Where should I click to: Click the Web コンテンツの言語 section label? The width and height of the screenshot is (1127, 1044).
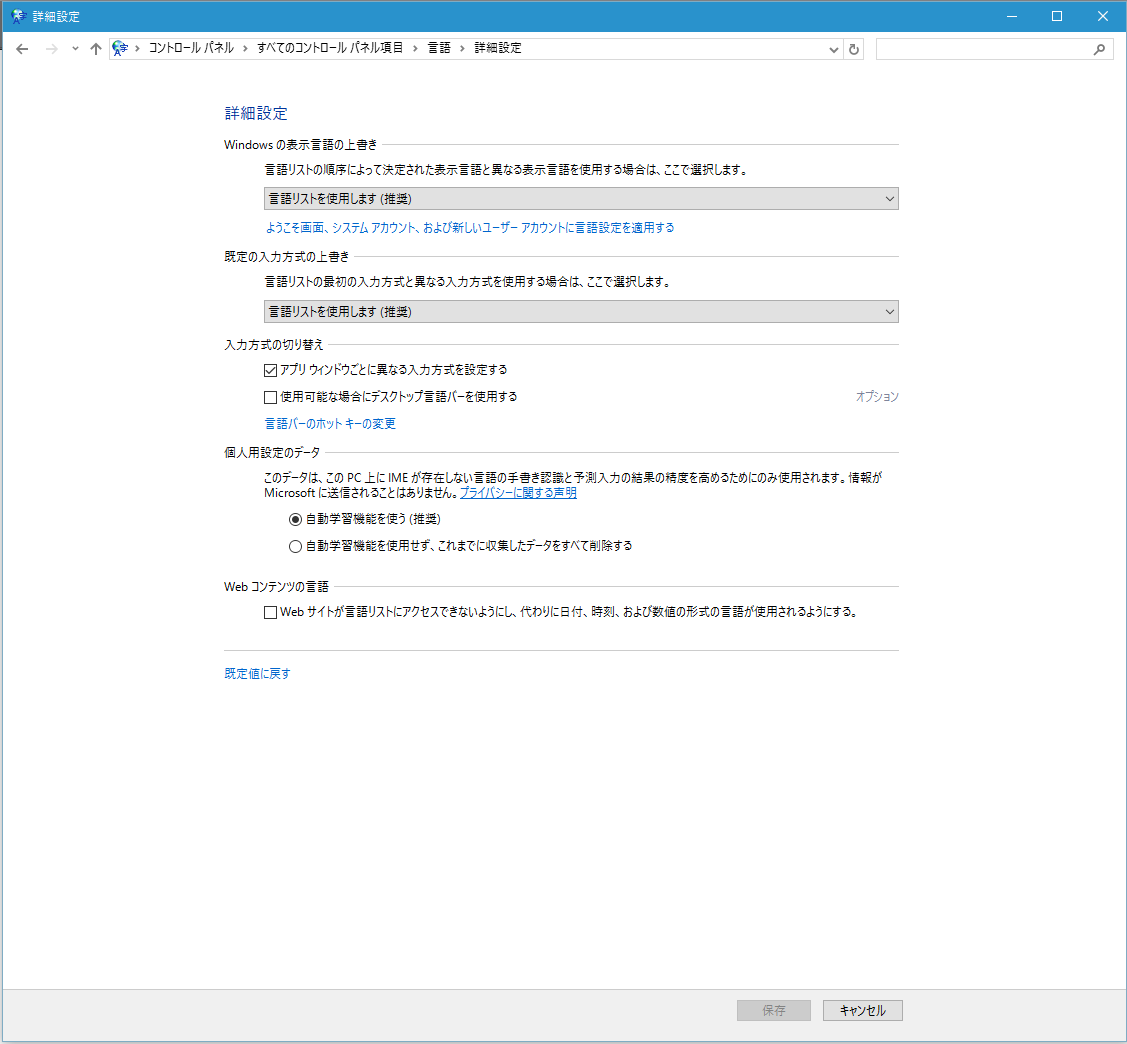[x=276, y=586]
